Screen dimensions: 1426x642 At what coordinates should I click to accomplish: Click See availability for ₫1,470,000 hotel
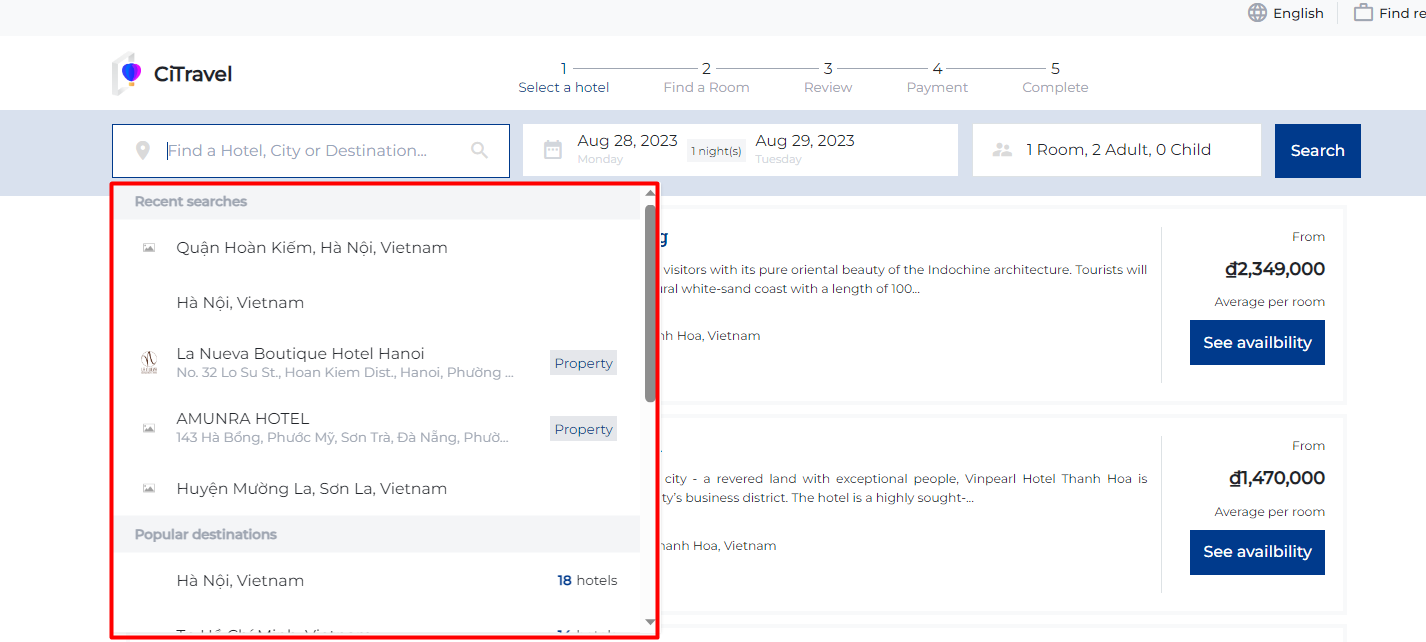(x=1256, y=552)
